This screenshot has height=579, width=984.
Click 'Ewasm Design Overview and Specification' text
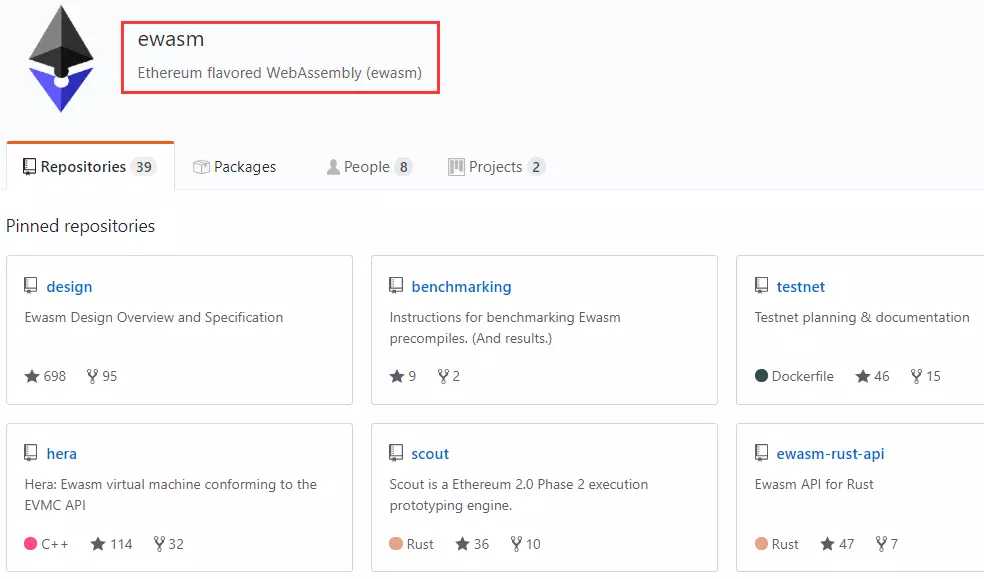[x=154, y=317]
